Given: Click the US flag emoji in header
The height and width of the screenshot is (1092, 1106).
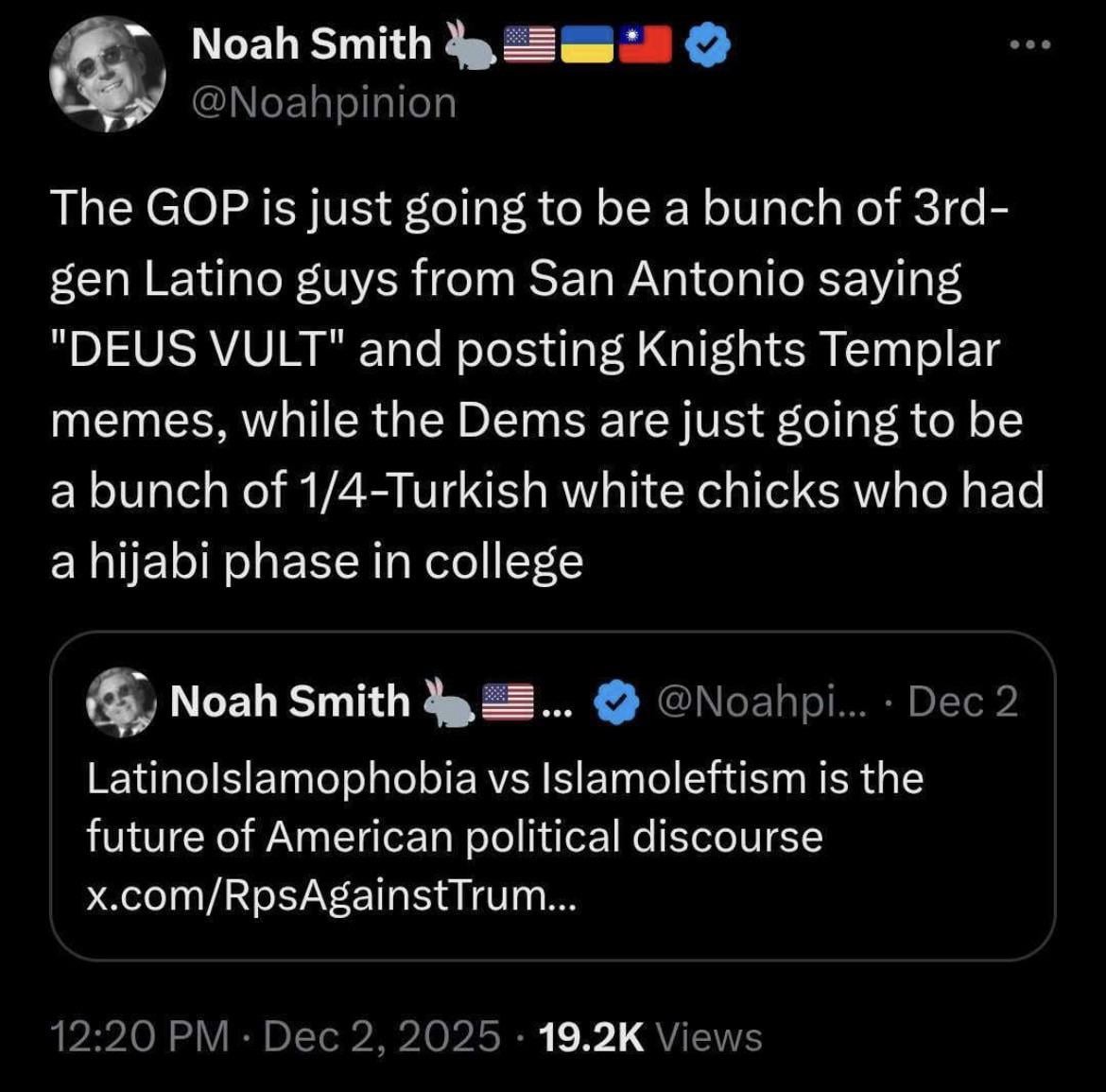Looking at the screenshot, I should [529, 44].
